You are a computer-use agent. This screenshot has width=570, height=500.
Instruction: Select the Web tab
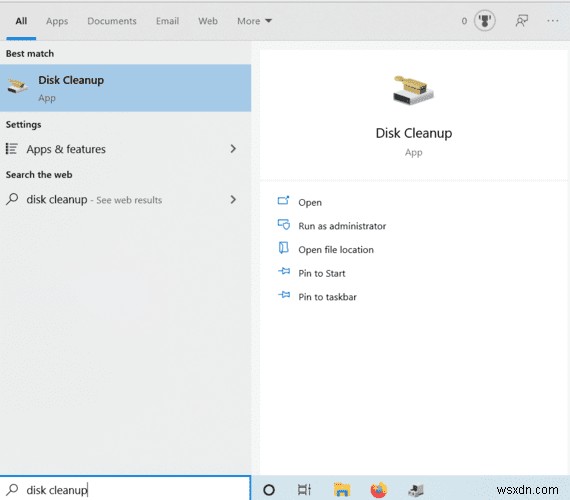[x=208, y=21]
